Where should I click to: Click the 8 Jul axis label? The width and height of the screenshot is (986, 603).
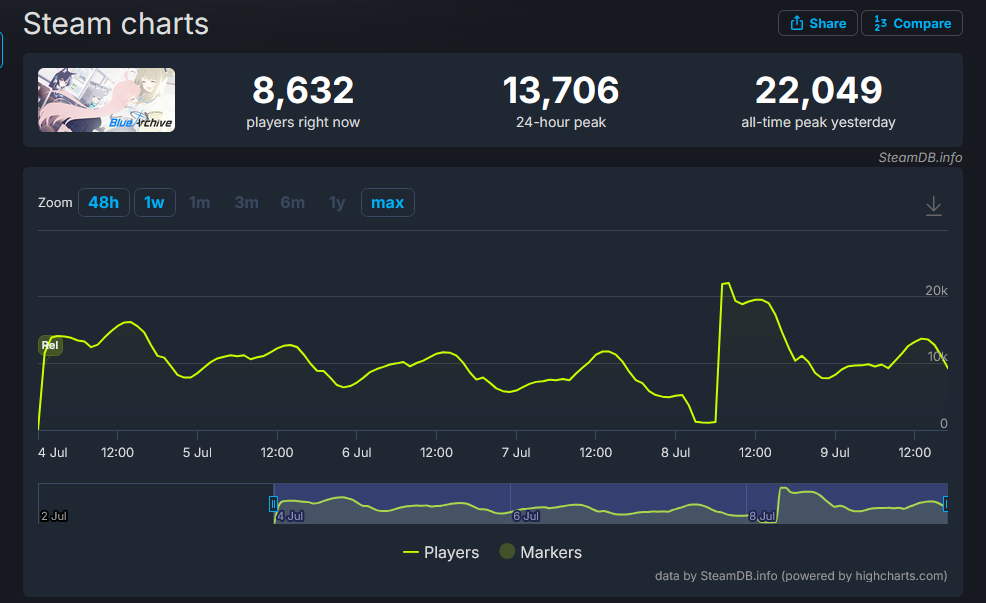pos(675,452)
